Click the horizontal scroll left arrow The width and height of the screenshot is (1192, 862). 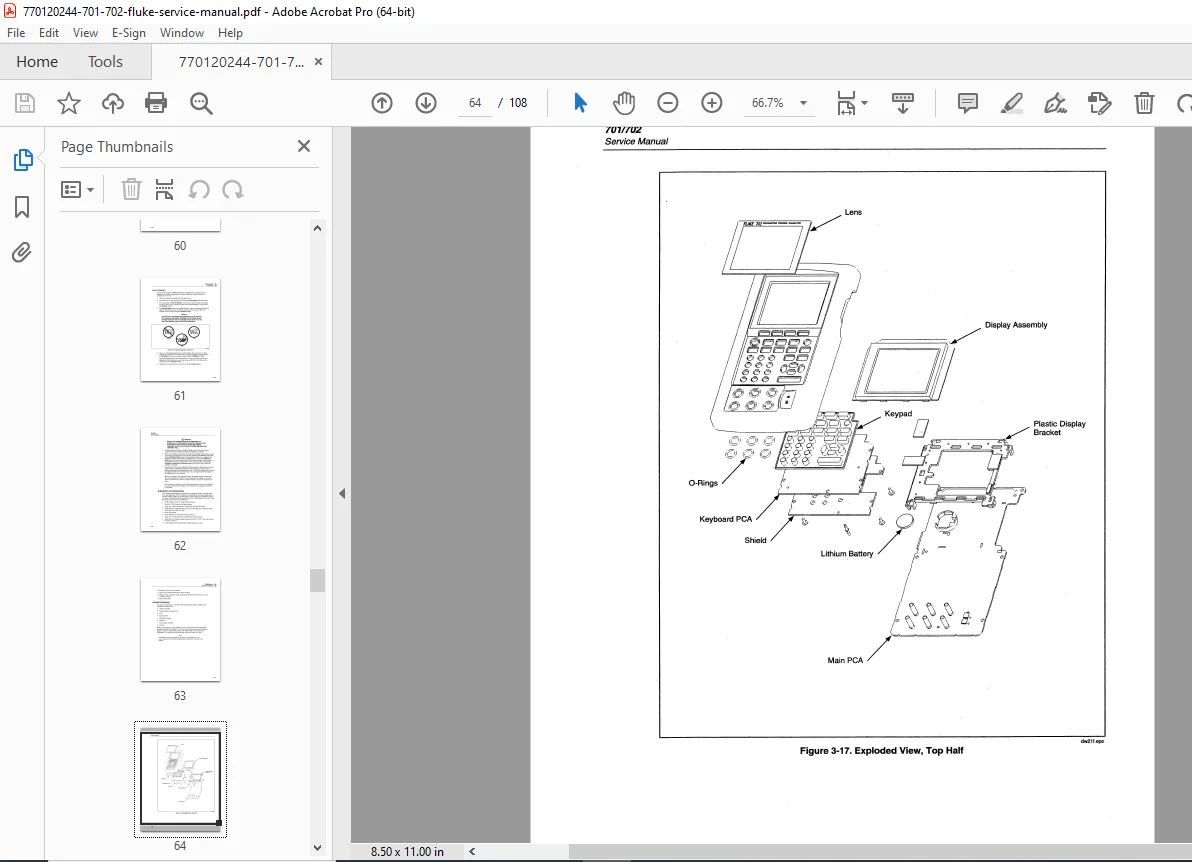[472, 851]
